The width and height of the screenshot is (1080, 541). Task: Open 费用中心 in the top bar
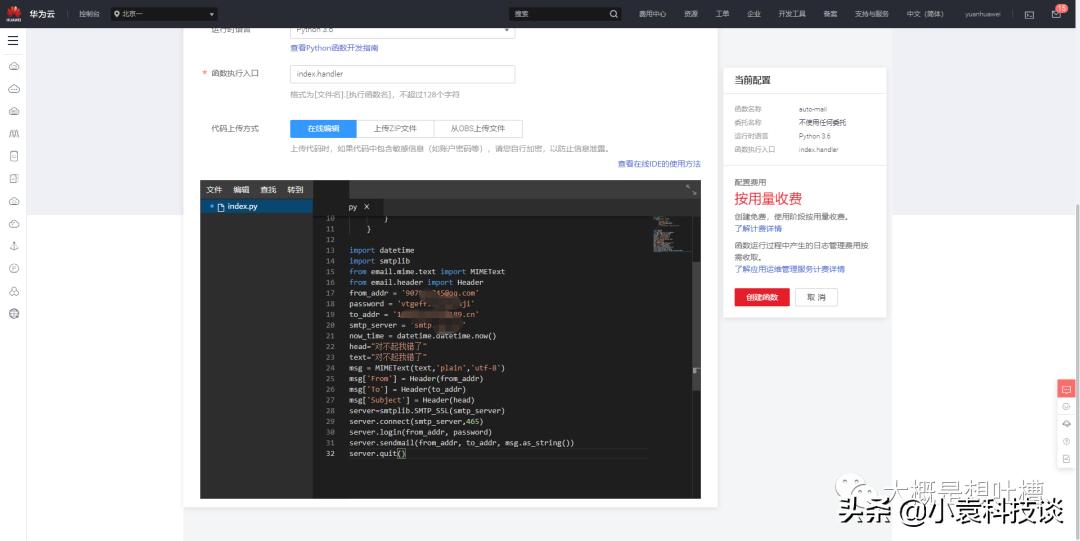[652, 14]
